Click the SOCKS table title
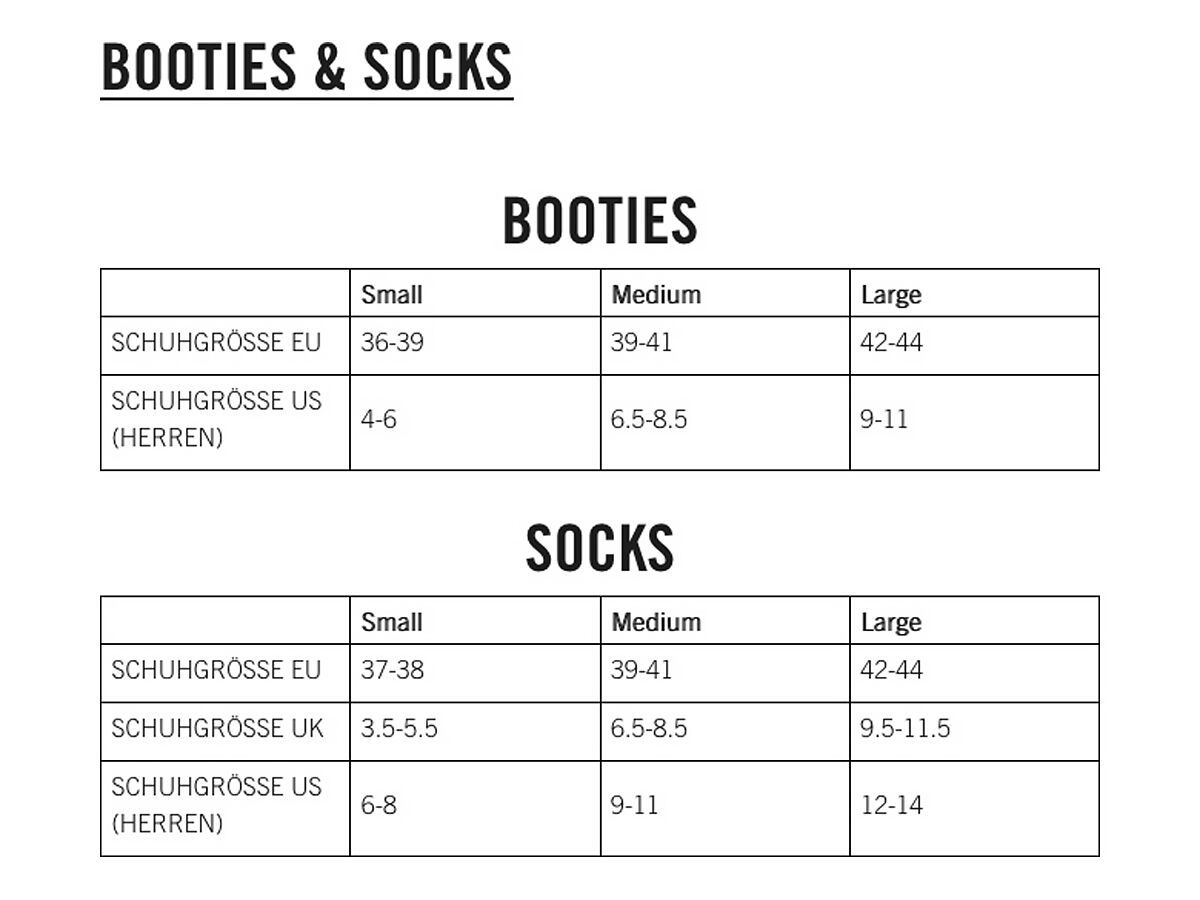Screen dimensions: 1200x900 (x=599, y=548)
